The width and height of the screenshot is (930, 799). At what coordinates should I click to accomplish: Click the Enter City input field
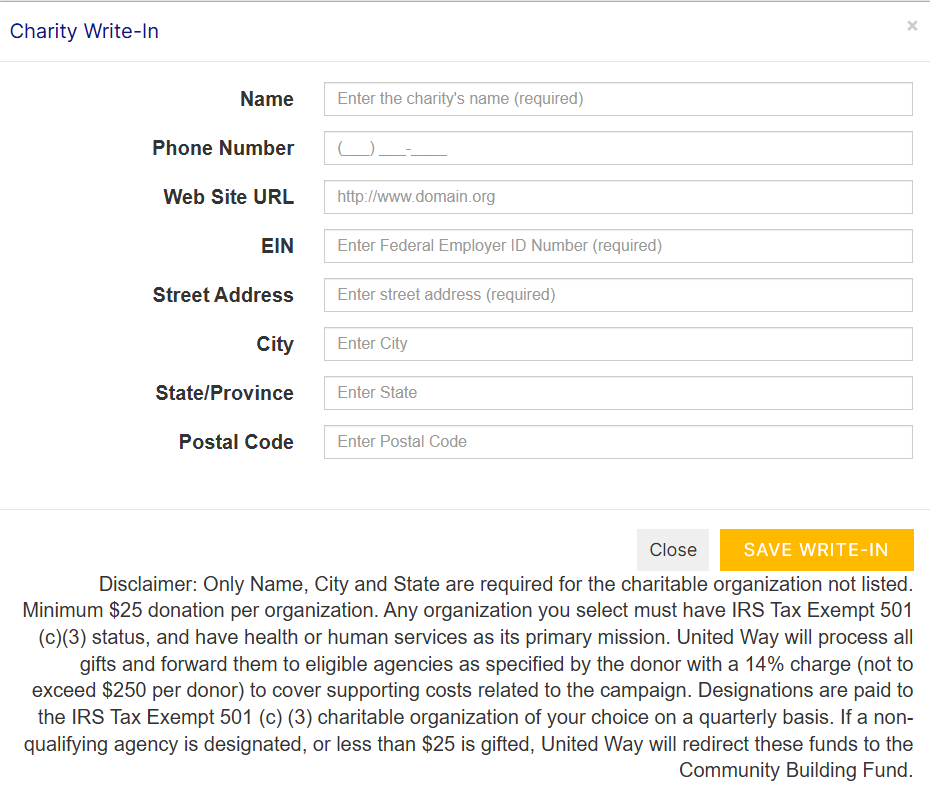coord(618,344)
